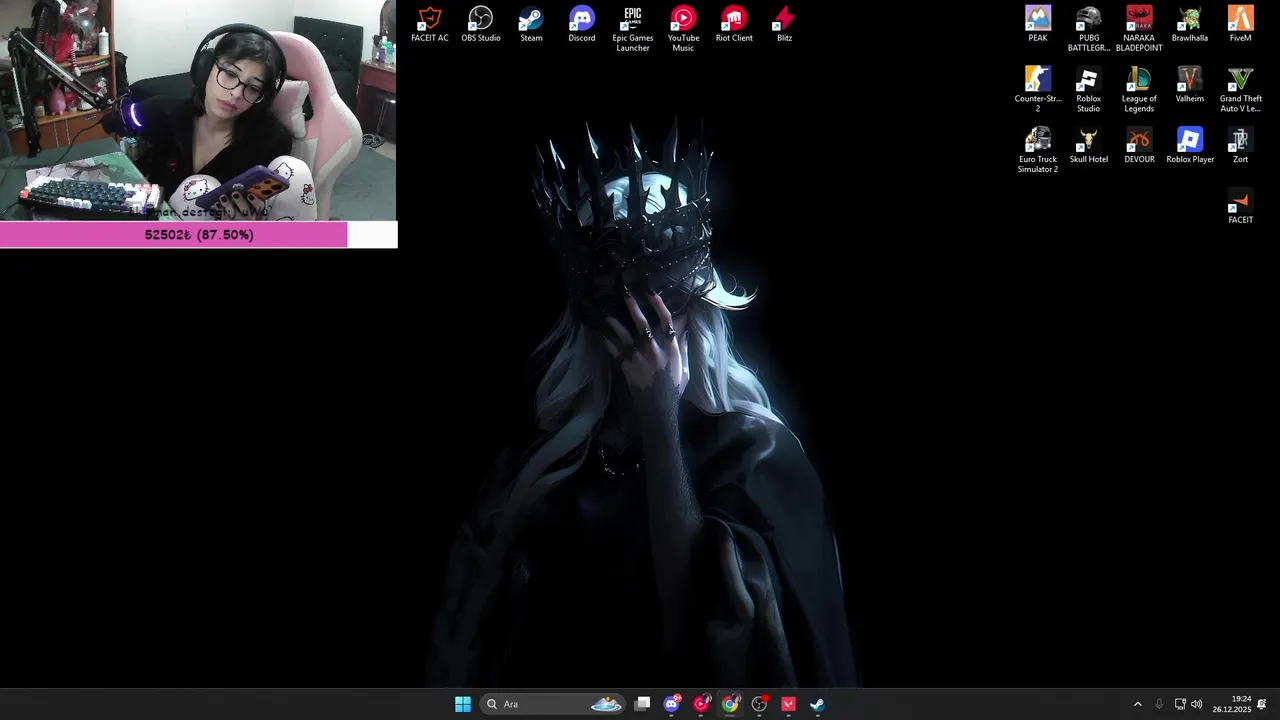Switch to Chrome in the taskbar
Viewport: 1280px width, 720px height.
click(x=730, y=704)
